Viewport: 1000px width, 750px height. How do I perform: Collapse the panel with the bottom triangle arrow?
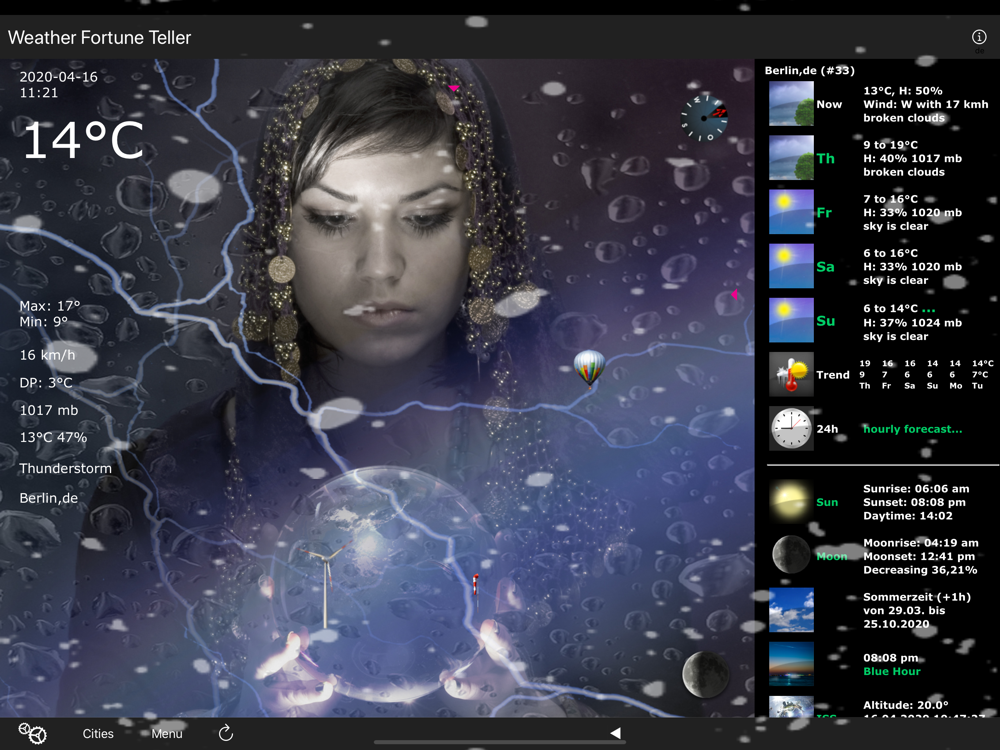[x=615, y=733]
